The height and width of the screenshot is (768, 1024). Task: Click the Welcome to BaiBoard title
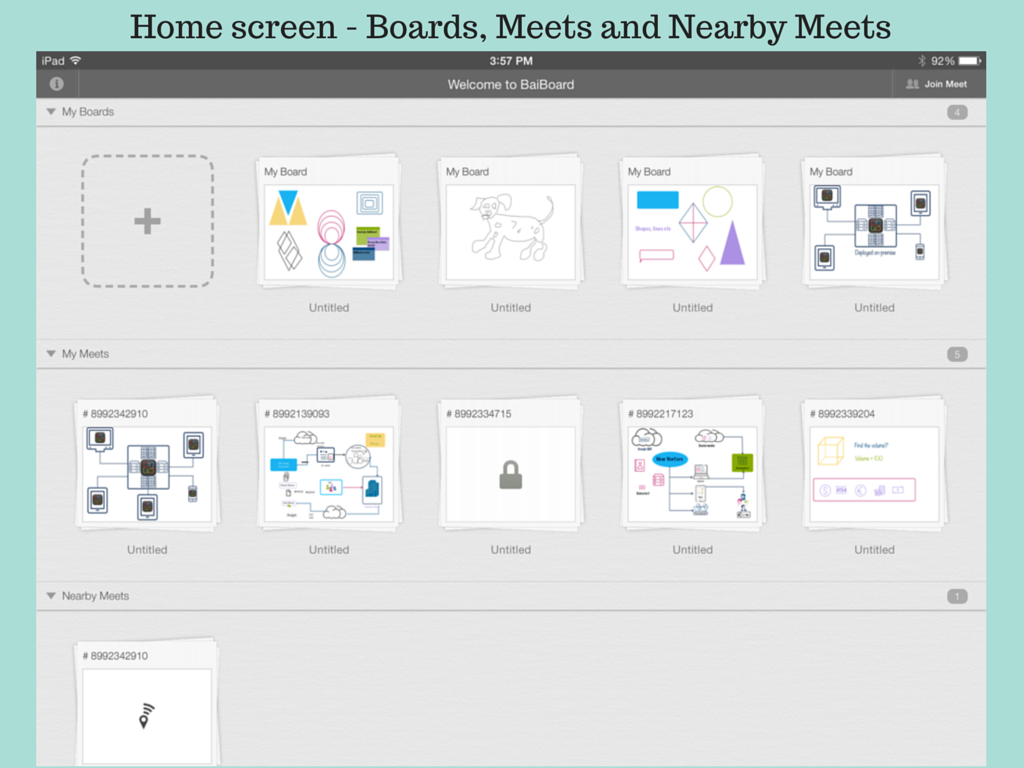point(511,84)
